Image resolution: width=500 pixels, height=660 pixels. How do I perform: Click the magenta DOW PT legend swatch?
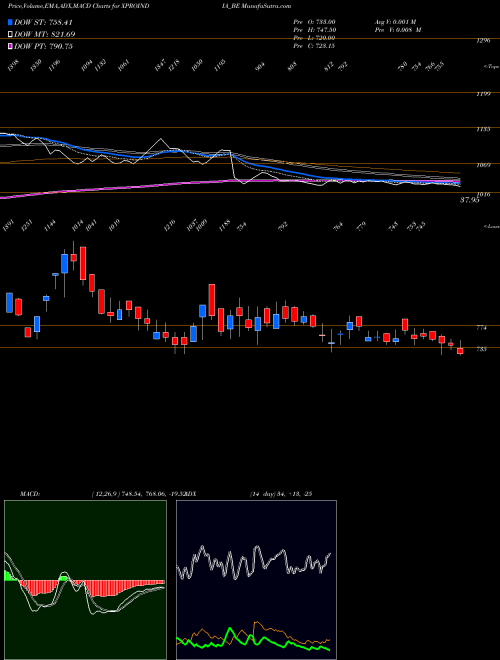[10, 46]
